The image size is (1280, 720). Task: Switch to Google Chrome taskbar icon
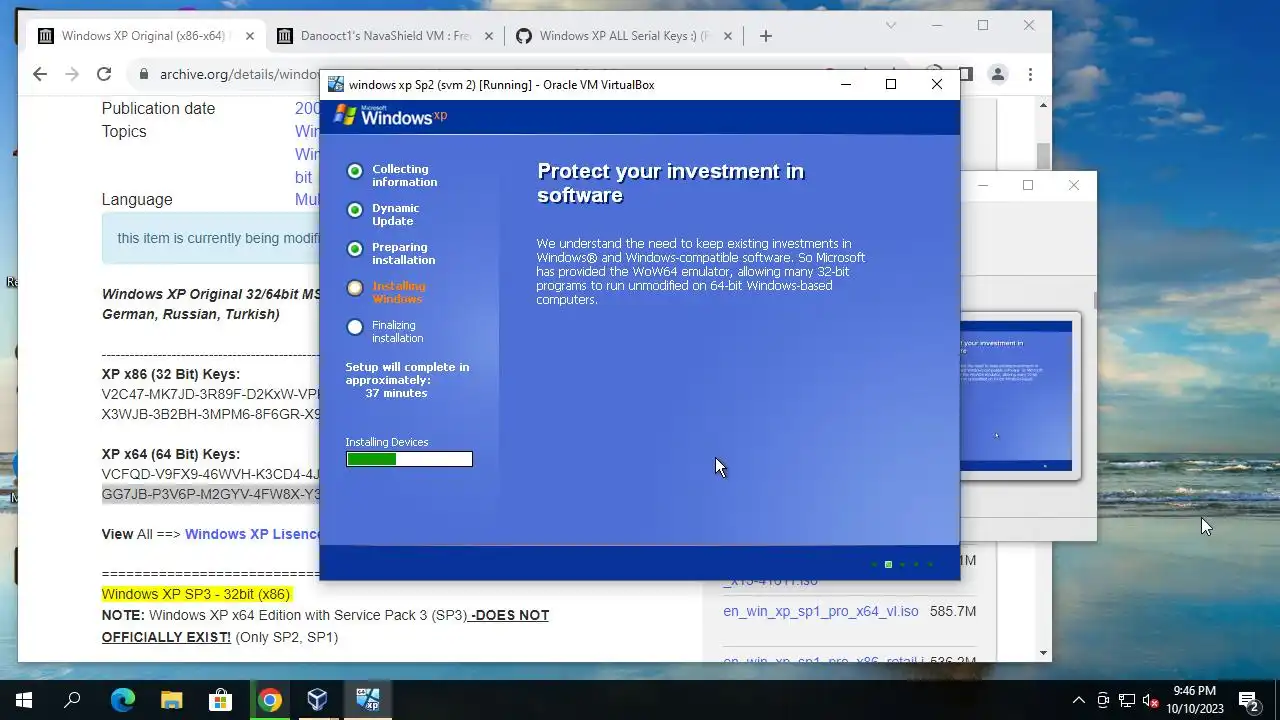coord(269,700)
